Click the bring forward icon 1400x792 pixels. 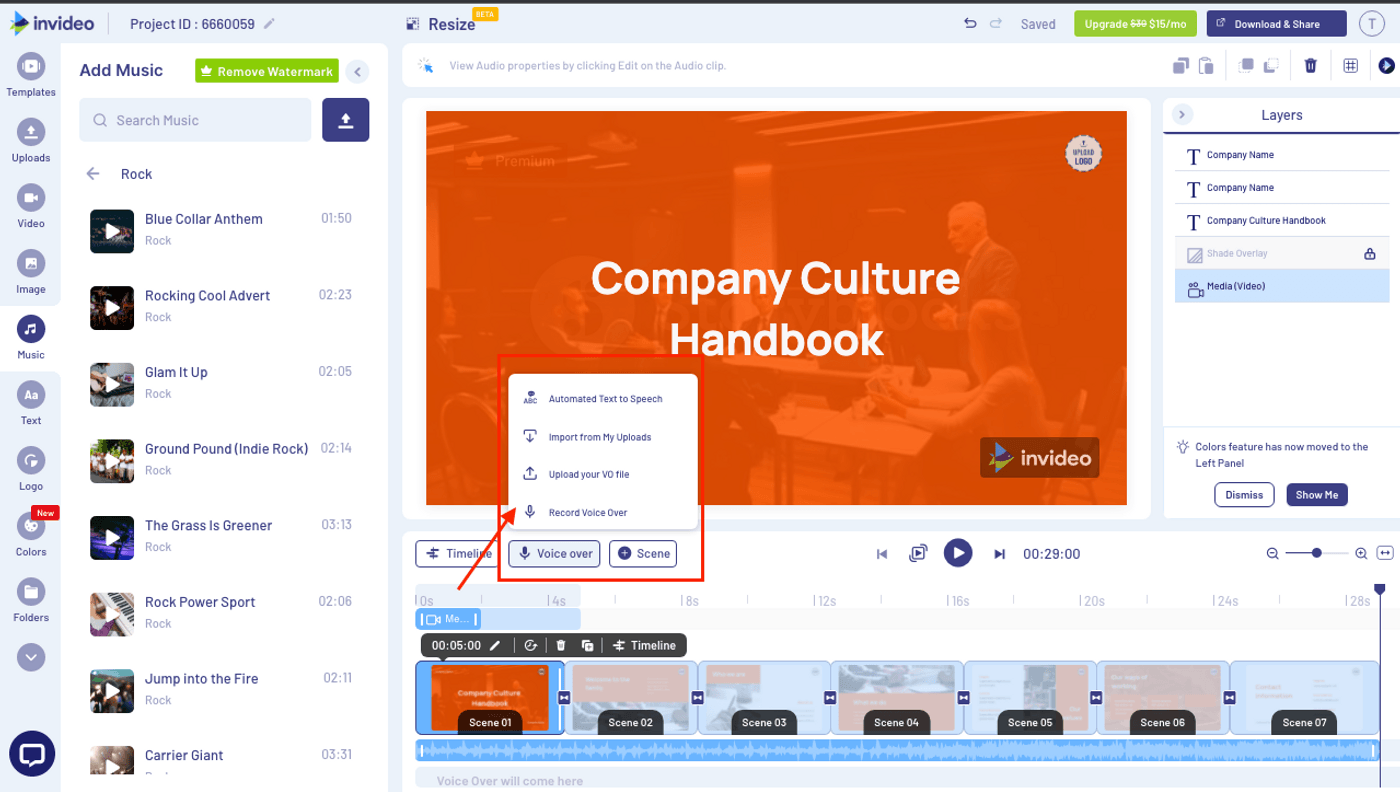1246,66
